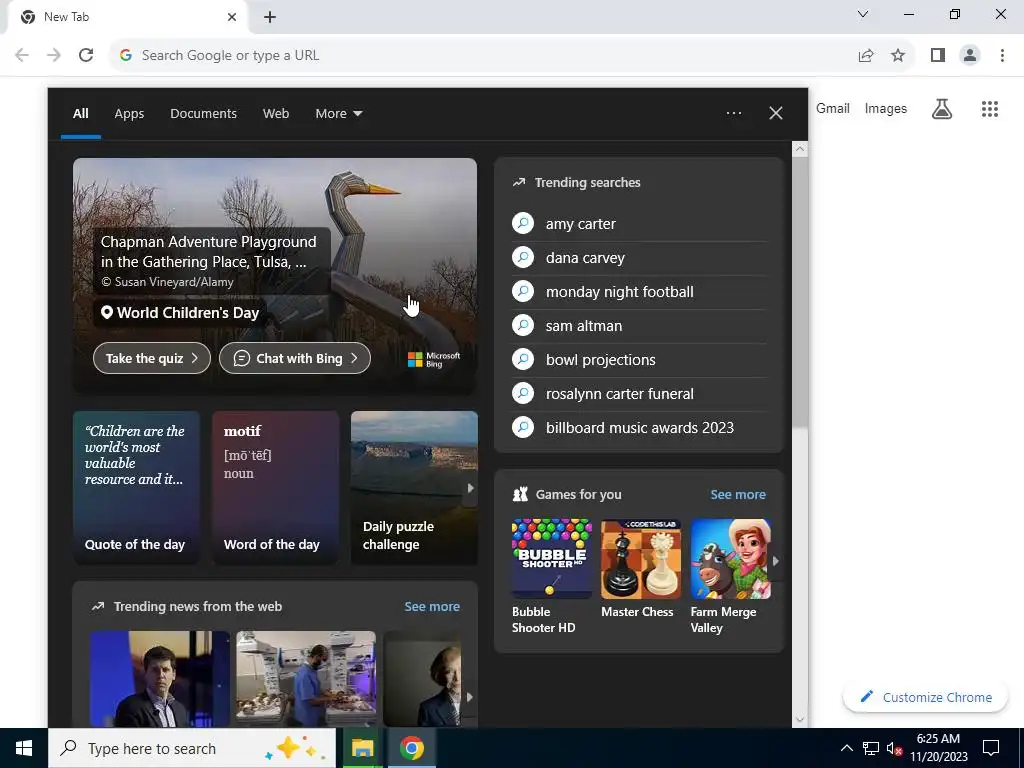Open Chrome's three-dot menu

1002,55
